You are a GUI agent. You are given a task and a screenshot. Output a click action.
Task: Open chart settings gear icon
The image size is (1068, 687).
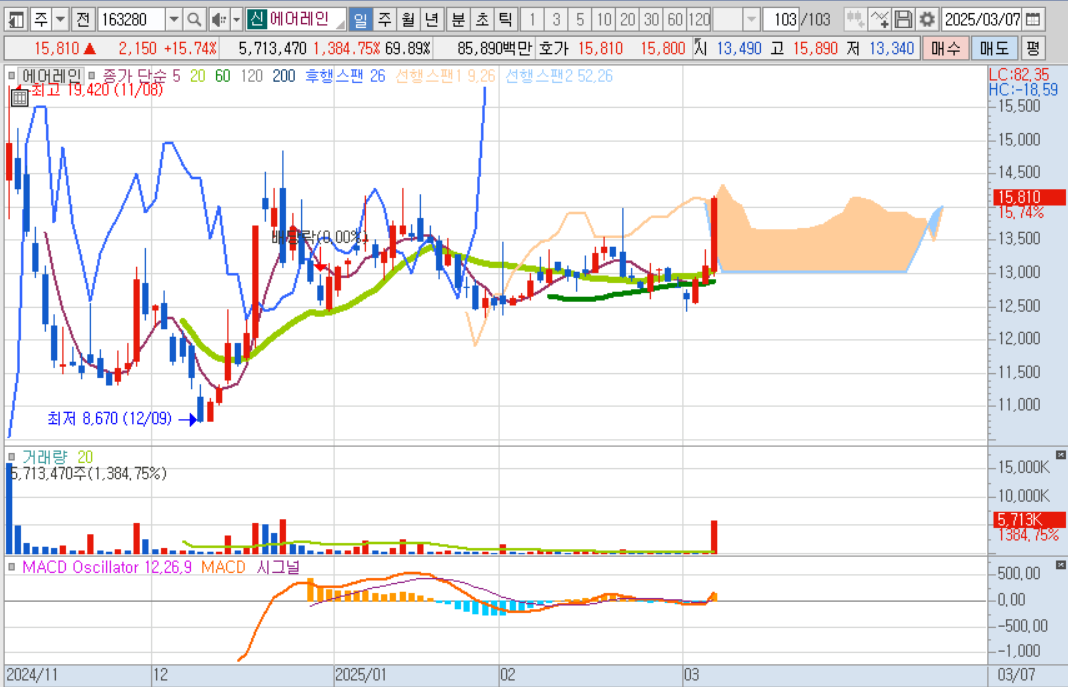[927, 19]
